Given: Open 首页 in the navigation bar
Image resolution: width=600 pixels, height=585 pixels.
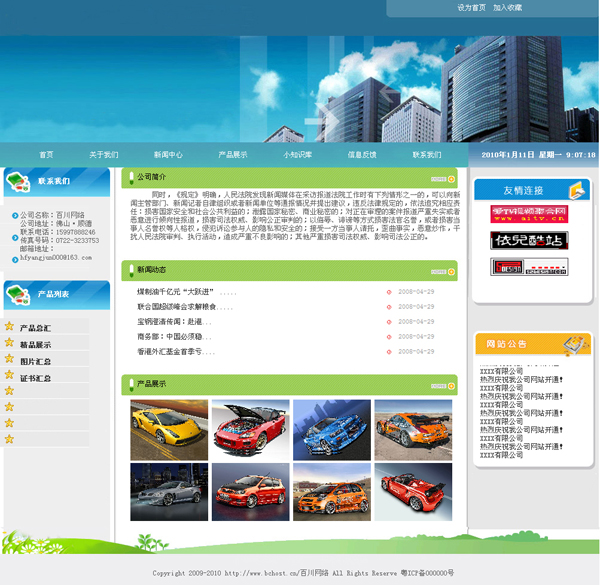Looking at the screenshot, I should pyautogui.click(x=46, y=155).
